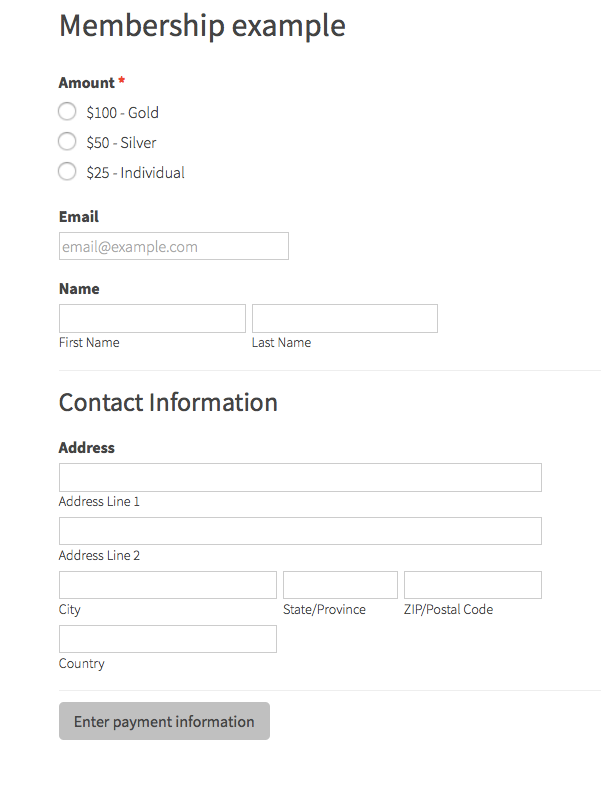Click into the City field
This screenshot has width=601, height=812.
click(168, 585)
